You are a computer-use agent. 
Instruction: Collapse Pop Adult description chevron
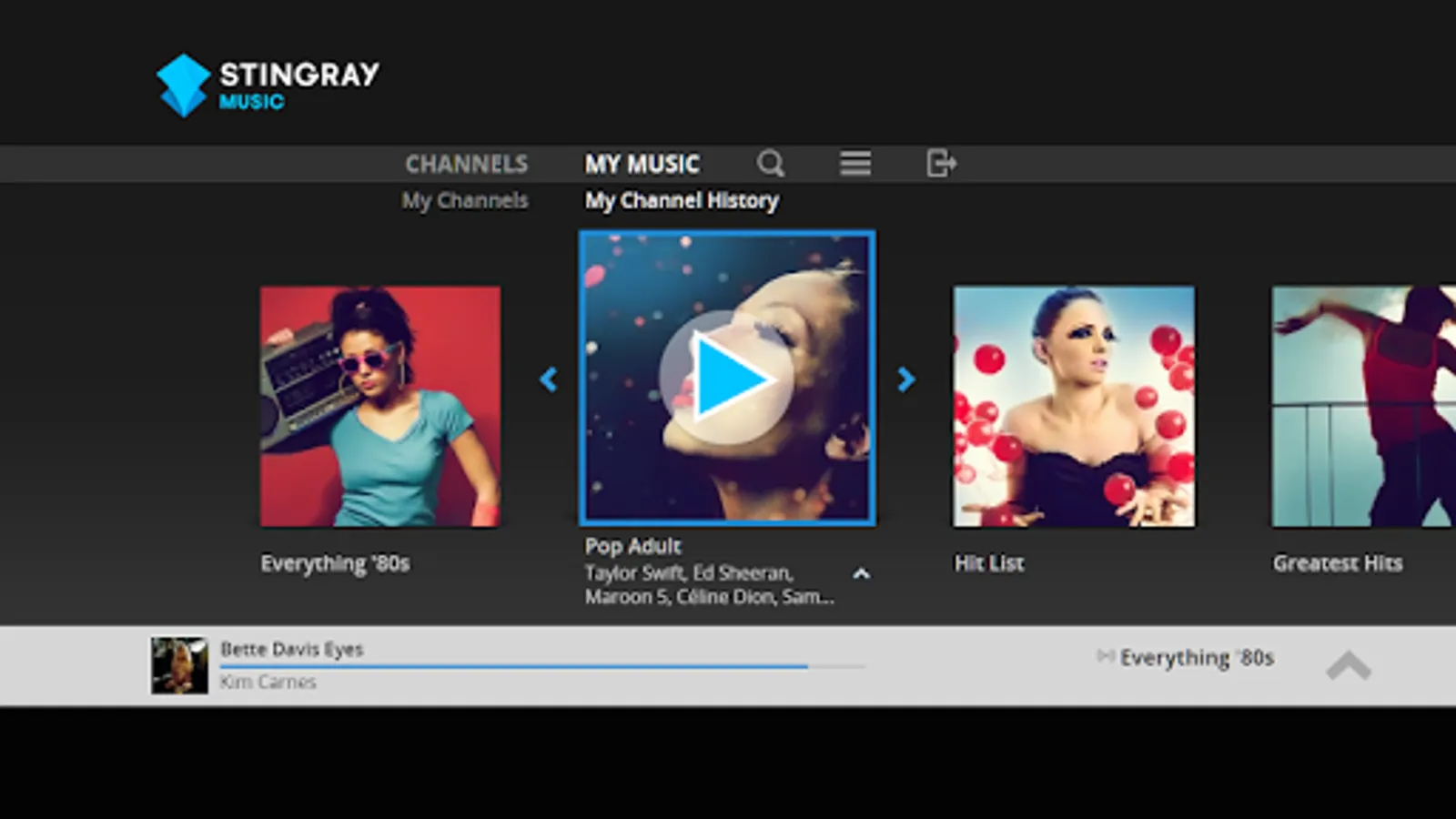point(861,574)
